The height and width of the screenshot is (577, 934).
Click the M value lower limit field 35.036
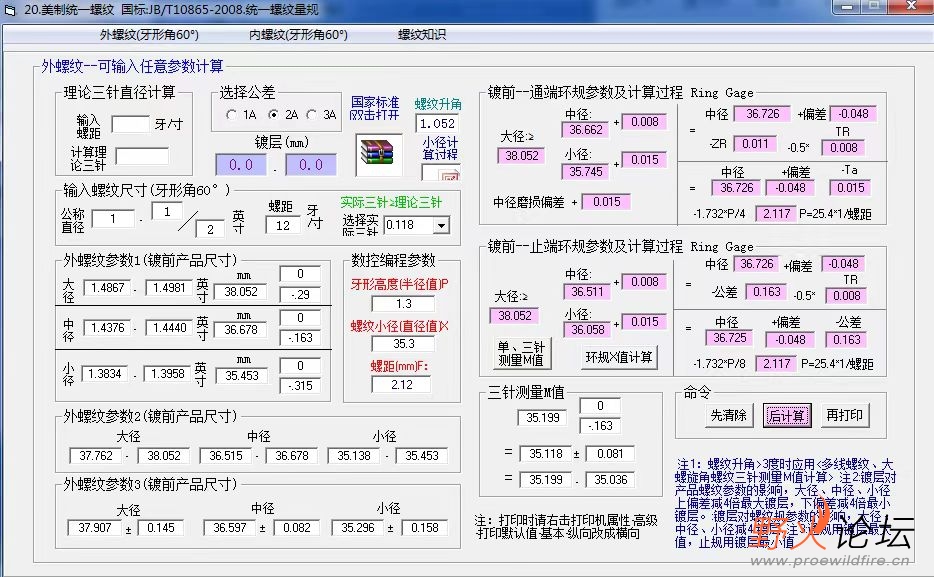click(610, 479)
